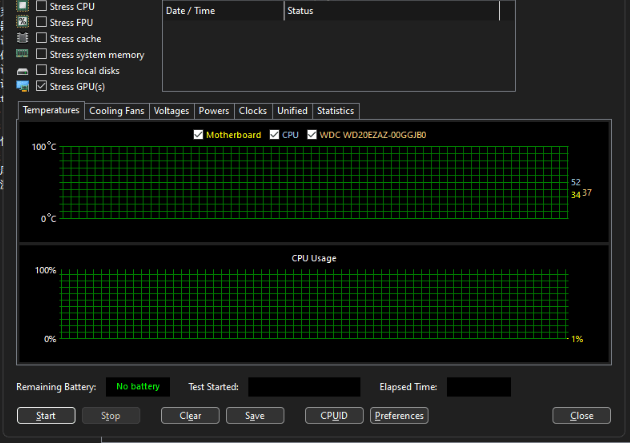
Task: Hide the Motherboard temperature graph line
Action: pyautogui.click(x=198, y=135)
